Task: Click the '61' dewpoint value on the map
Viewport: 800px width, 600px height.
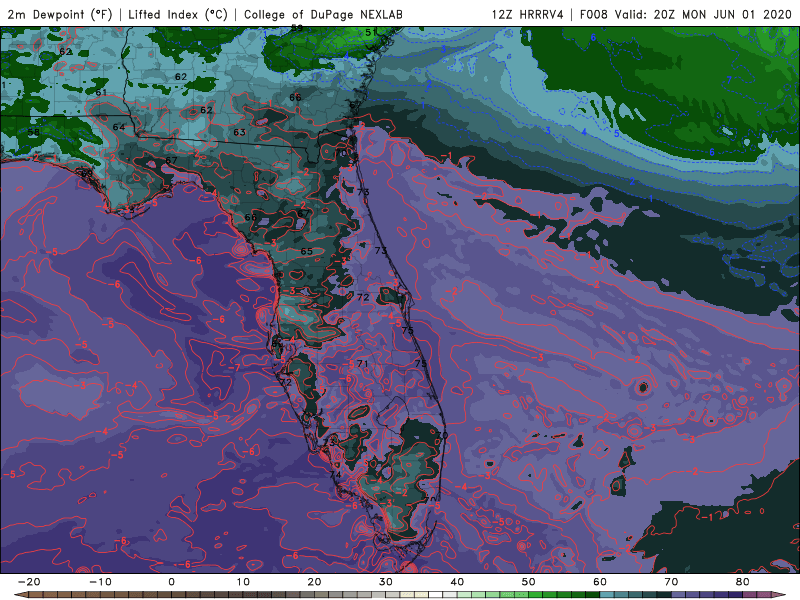Action: pos(101,93)
